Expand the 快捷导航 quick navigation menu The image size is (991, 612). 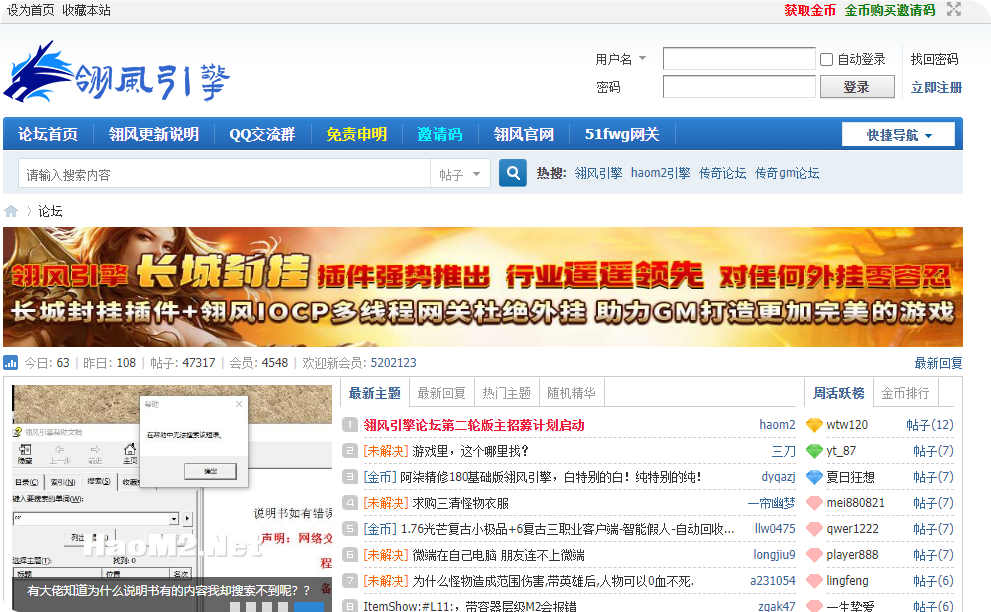tap(898, 135)
